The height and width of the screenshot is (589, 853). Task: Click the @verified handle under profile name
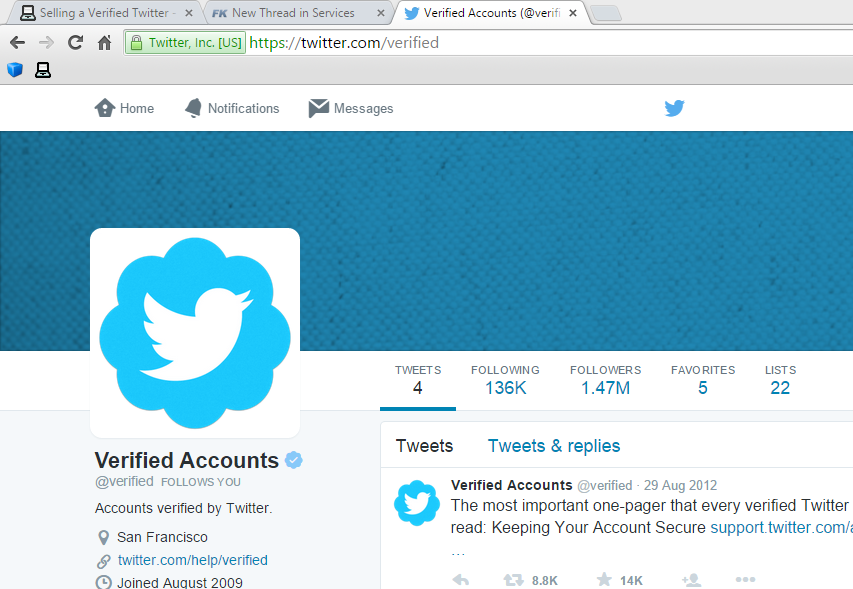(x=124, y=481)
